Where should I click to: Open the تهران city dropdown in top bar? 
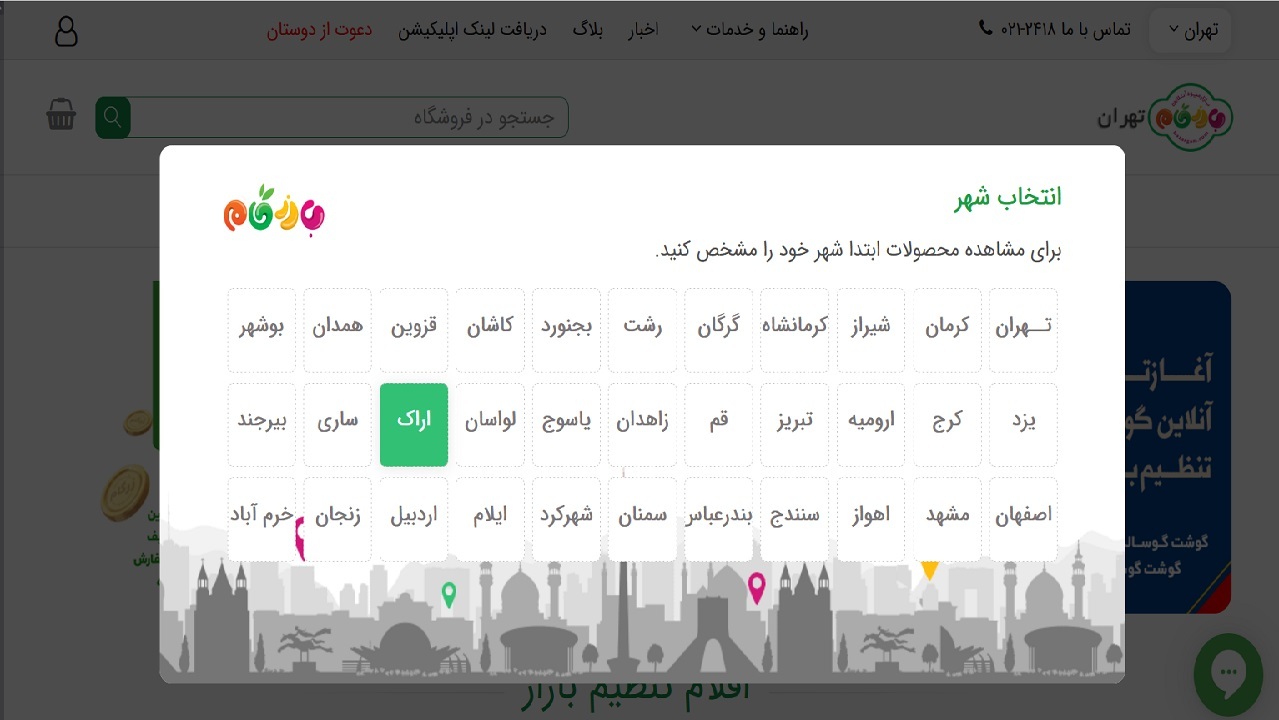(1191, 30)
